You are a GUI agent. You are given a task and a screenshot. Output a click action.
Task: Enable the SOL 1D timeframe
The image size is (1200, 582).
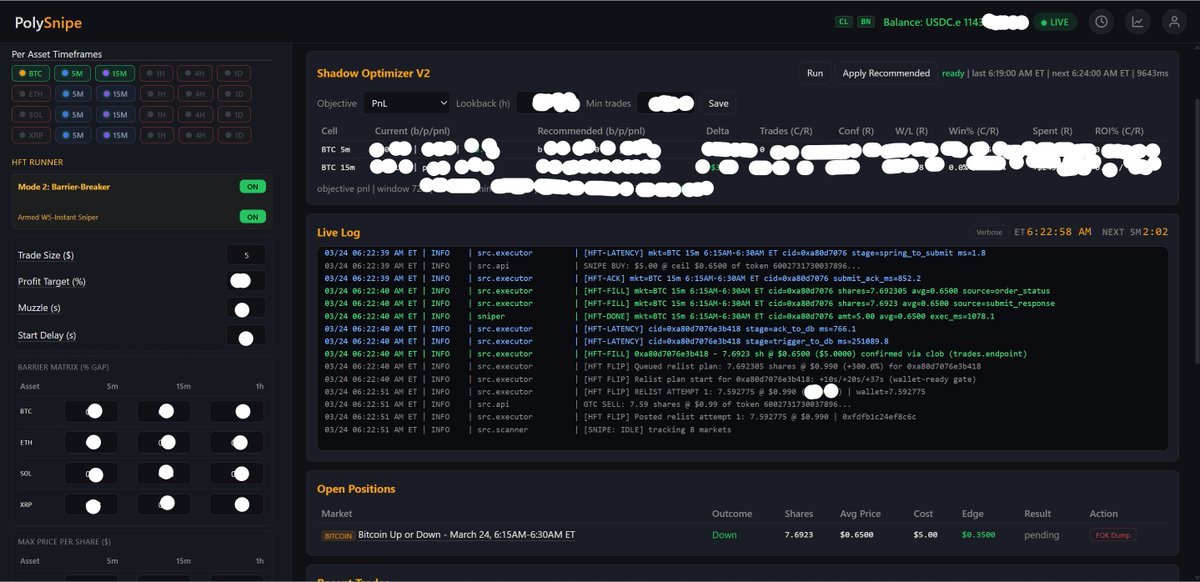[x=232, y=114]
